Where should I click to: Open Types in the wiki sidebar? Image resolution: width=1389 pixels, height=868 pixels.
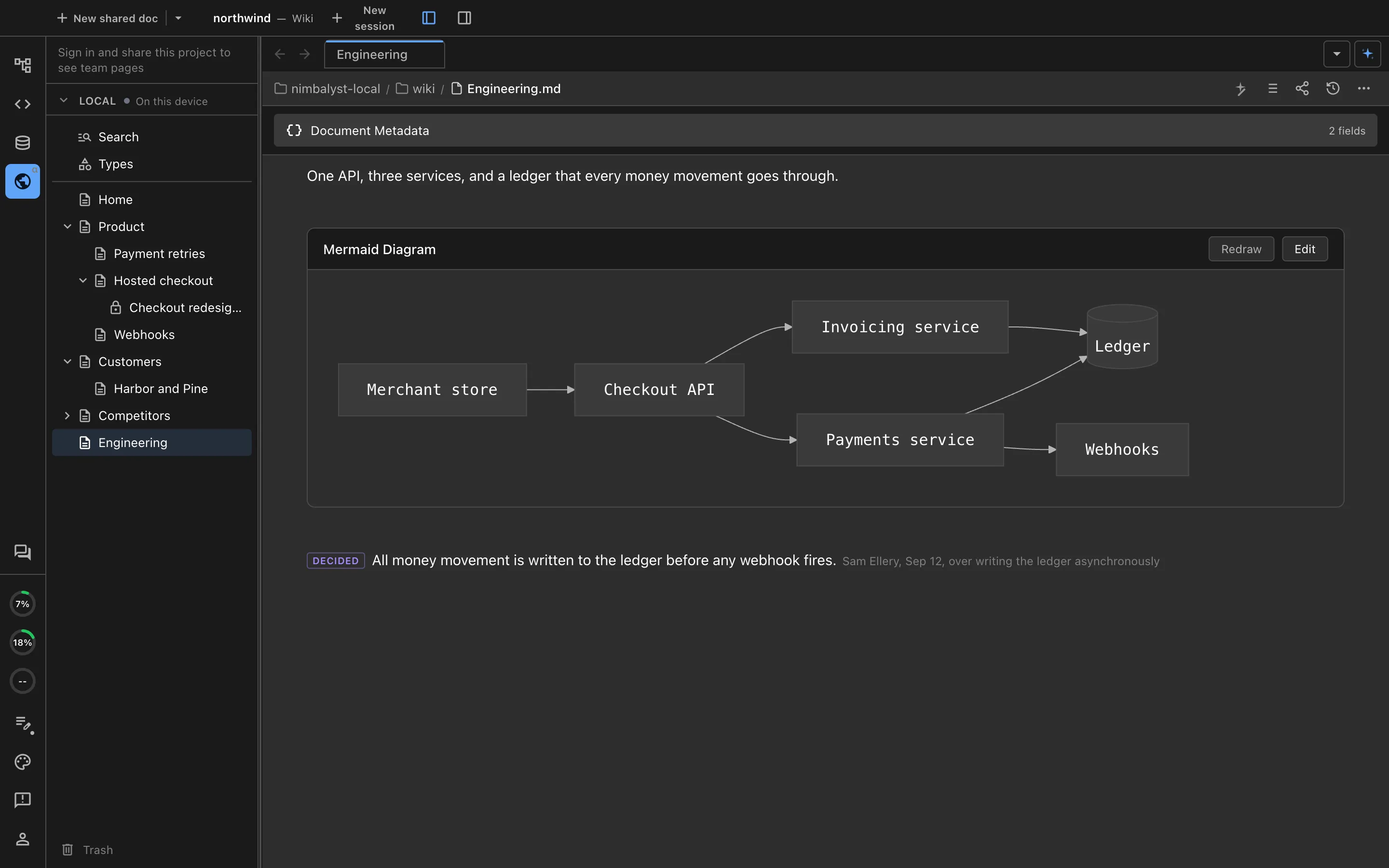(151, 164)
